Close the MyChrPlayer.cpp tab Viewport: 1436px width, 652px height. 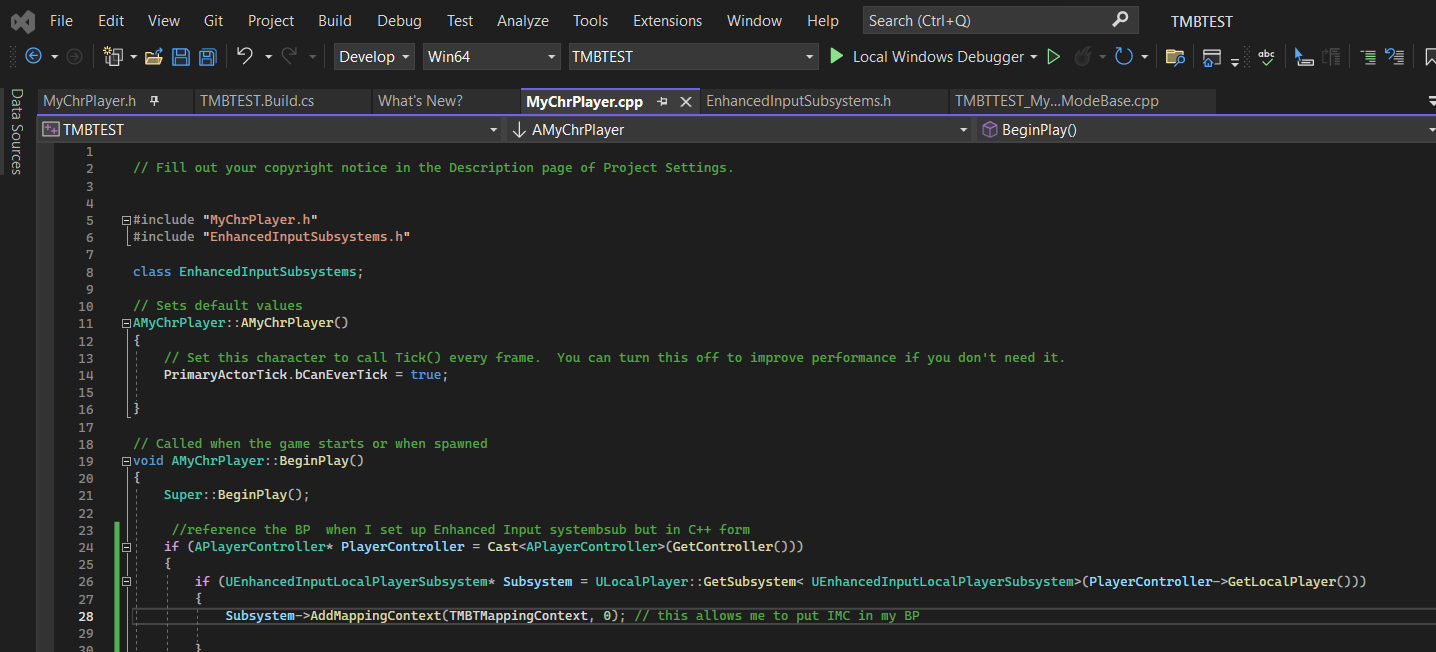coord(686,101)
